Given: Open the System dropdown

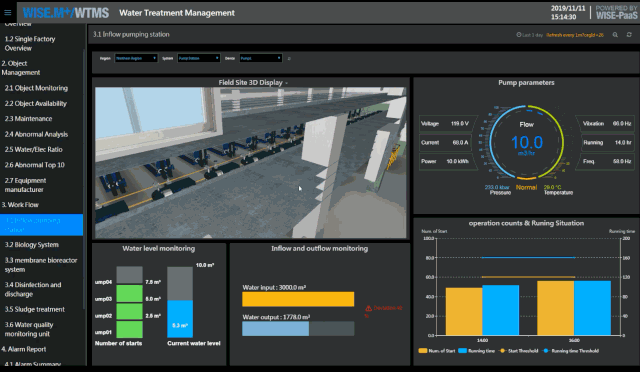Looking at the screenshot, I should pyautogui.click(x=199, y=58).
